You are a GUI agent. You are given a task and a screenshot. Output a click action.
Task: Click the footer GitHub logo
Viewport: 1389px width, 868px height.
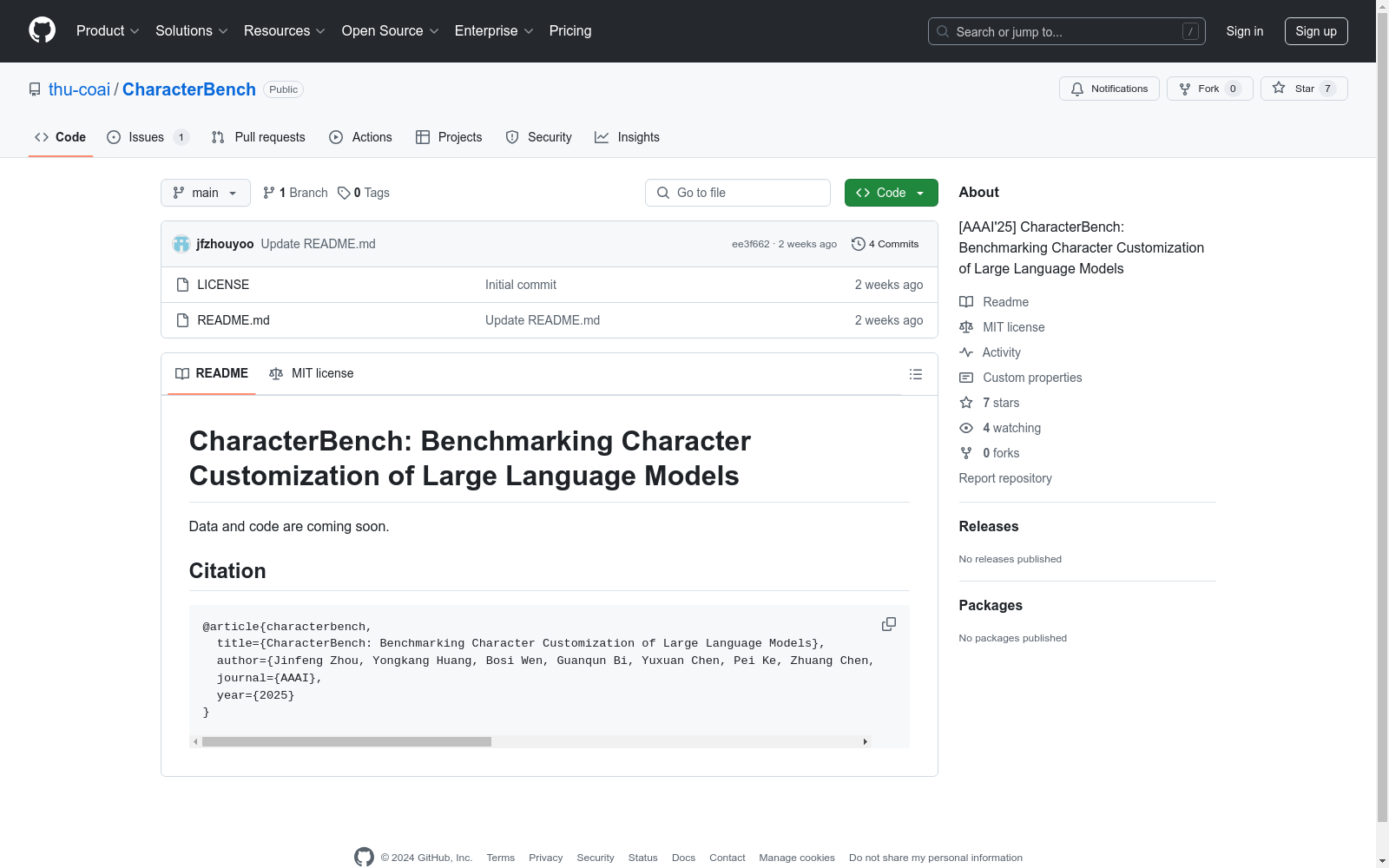tap(364, 857)
